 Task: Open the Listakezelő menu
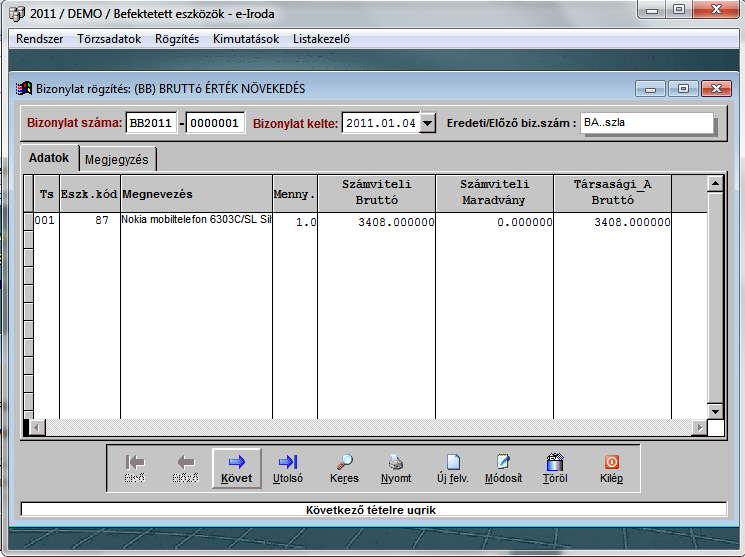click(x=321, y=39)
